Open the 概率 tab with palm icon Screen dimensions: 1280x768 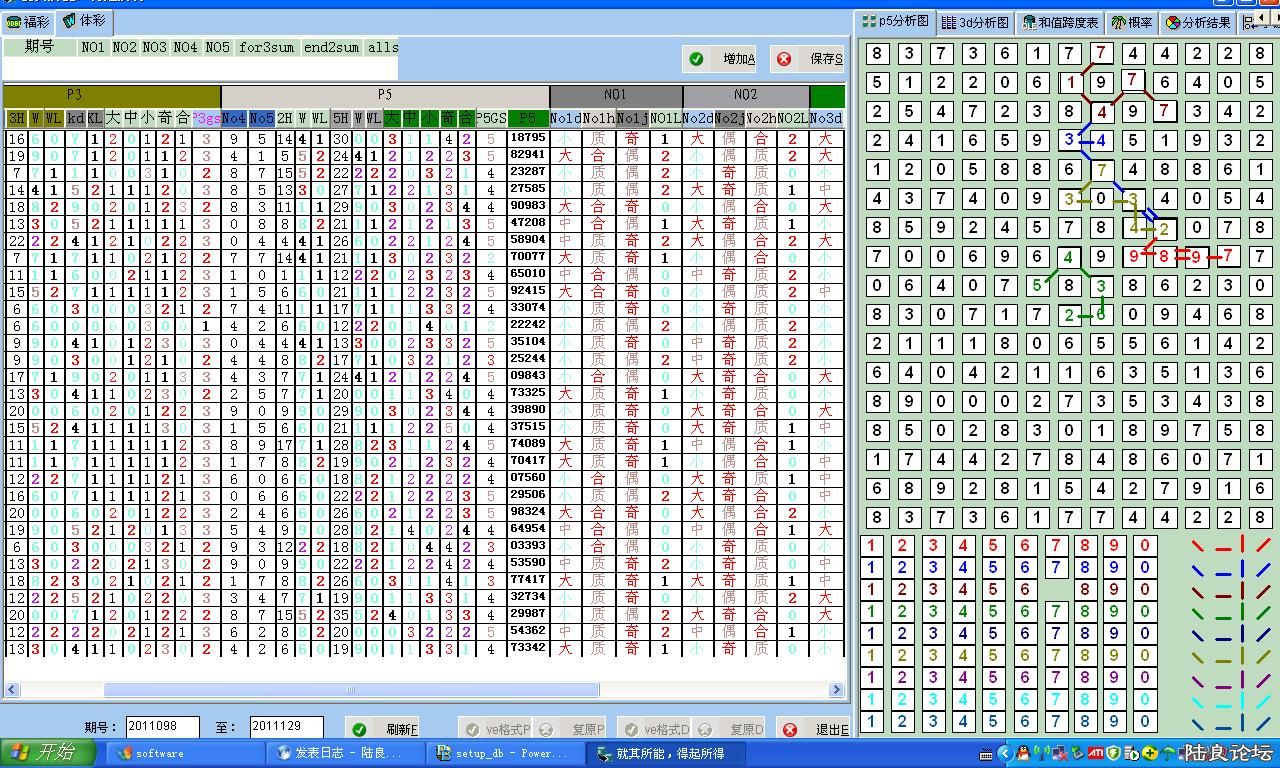pyautogui.click(x=1132, y=22)
